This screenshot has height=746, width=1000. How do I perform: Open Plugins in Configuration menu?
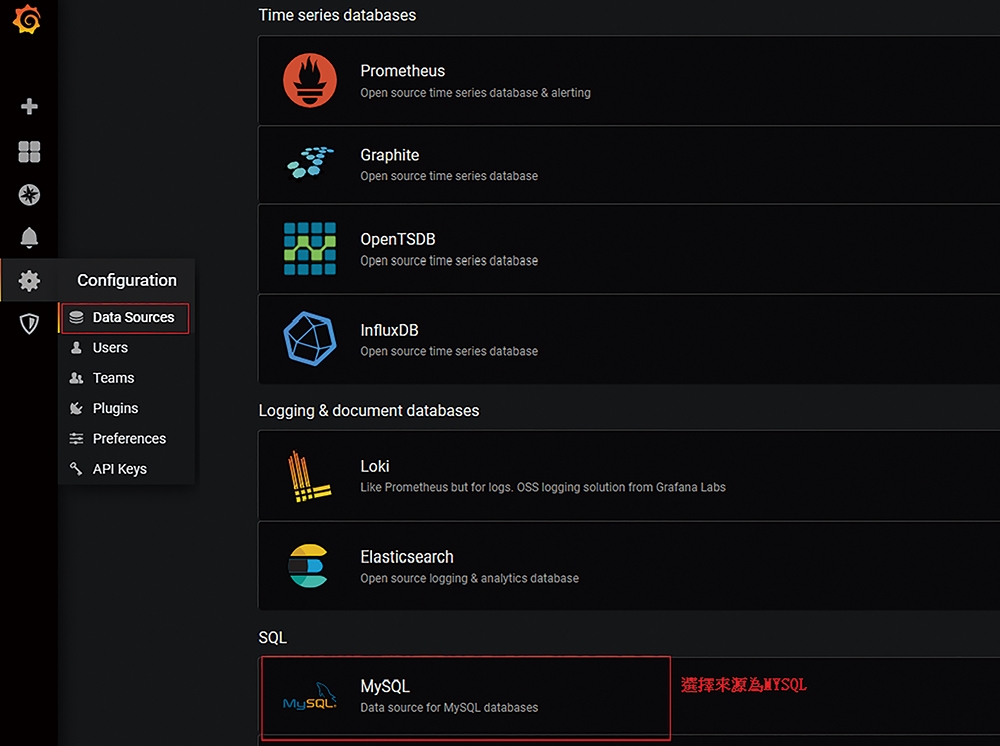tap(115, 408)
